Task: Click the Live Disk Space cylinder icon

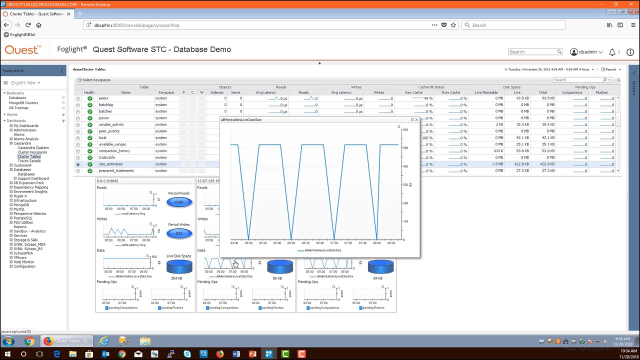Action: (x=179, y=267)
